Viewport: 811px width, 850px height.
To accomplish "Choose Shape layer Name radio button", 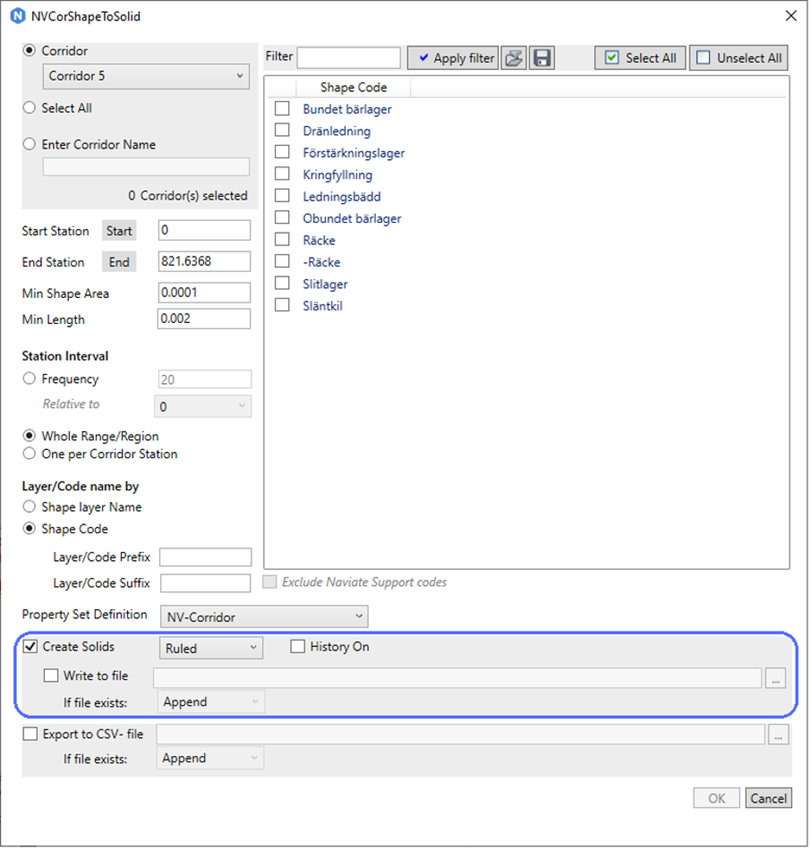I will [29, 507].
